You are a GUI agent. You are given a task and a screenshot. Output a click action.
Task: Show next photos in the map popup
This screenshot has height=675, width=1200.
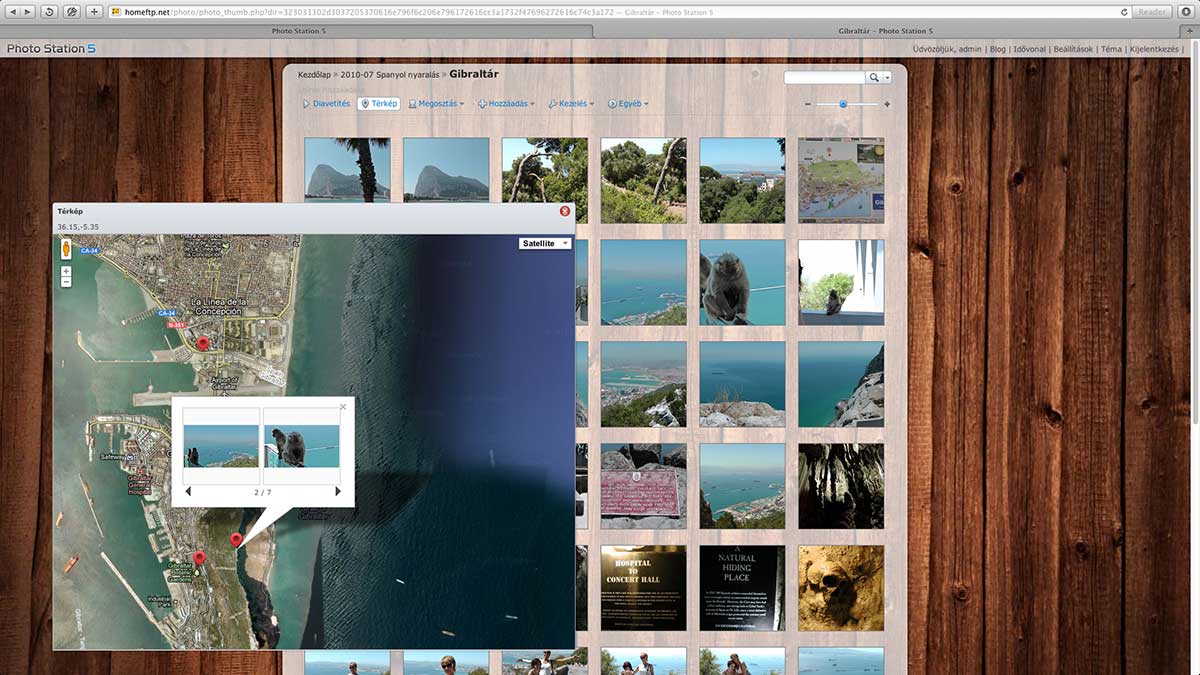(338, 492)
